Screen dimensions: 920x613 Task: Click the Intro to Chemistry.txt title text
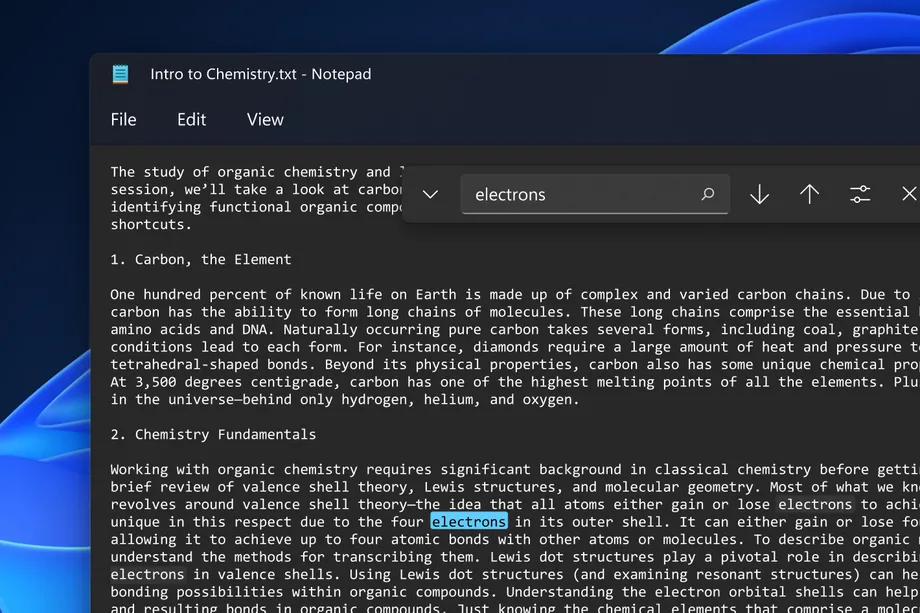click(x=260, y=74)
